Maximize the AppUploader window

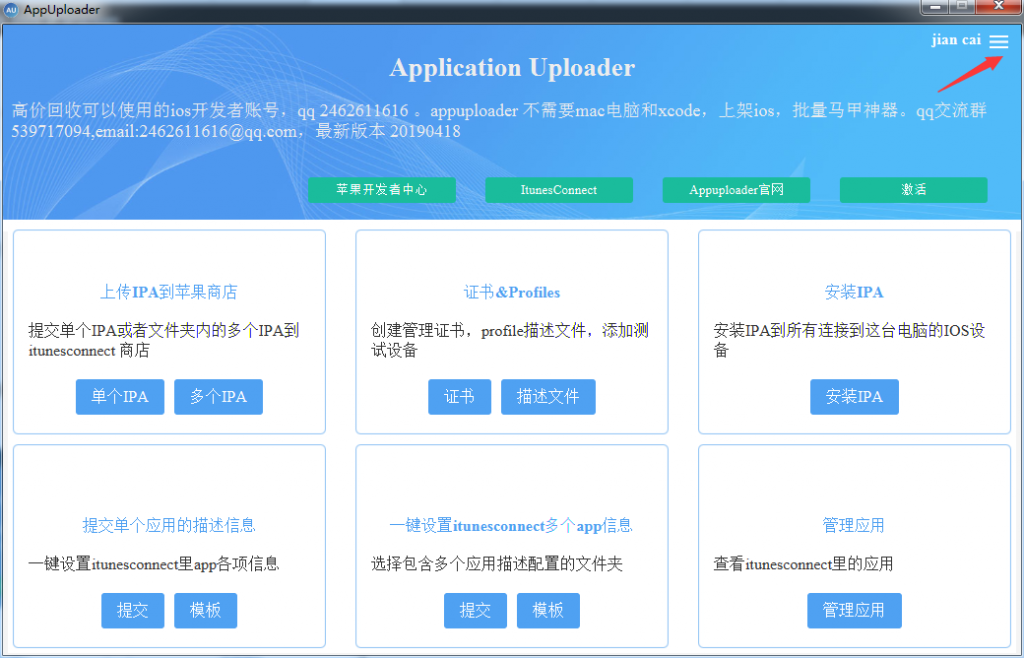[961, 7]
